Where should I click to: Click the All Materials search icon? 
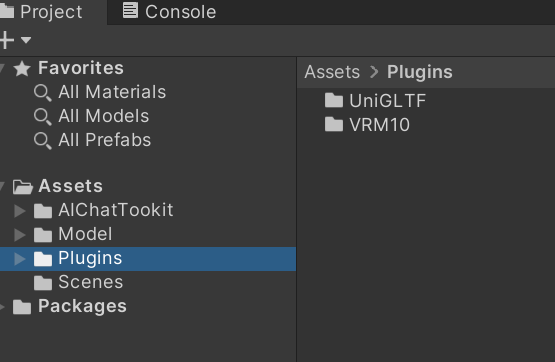(x=42, y=93)
